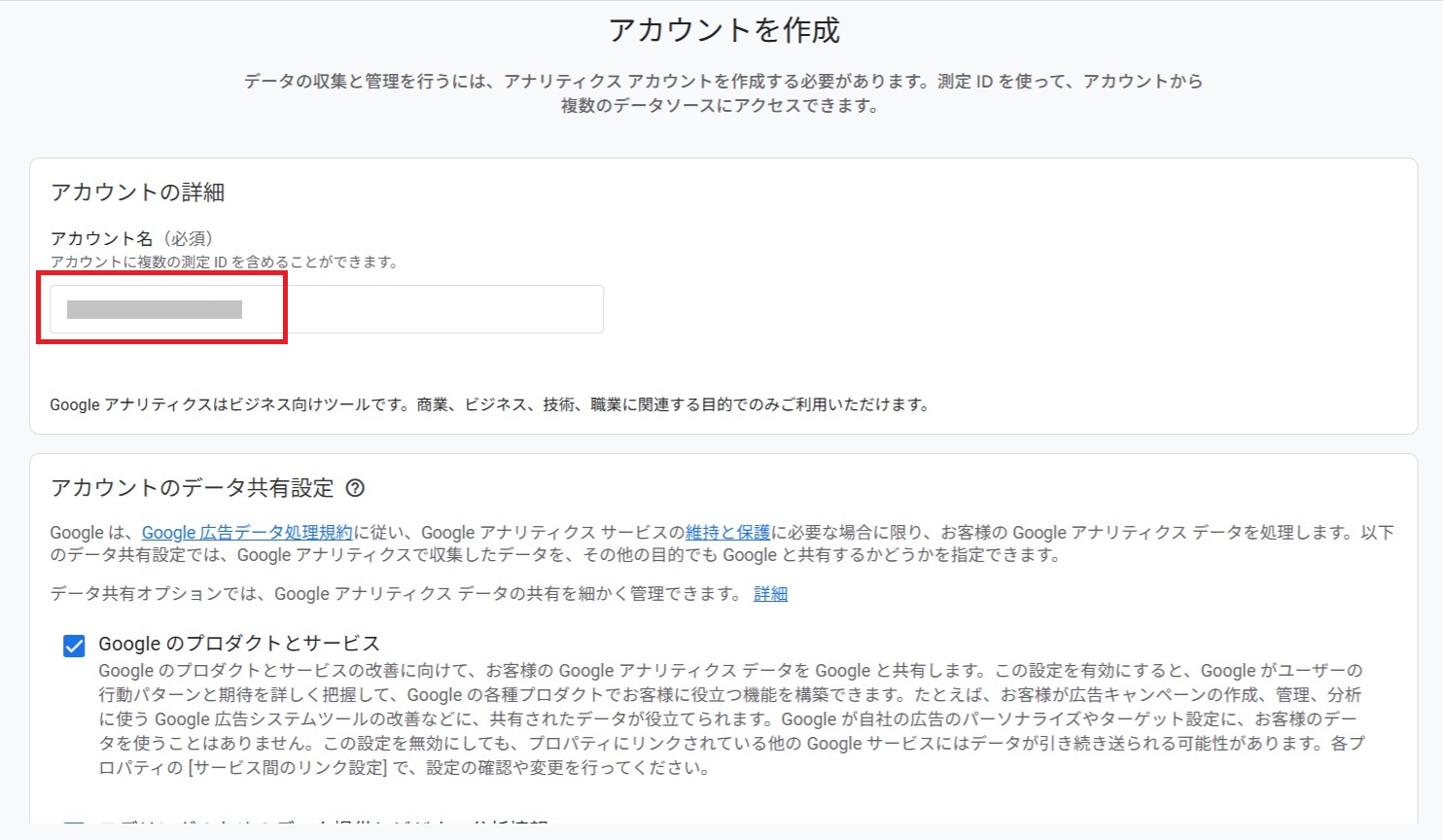Click the description paragraph under Google のプロダクトとサービス
Image resolution: width=1443 pixels, height=840 pixels.
(729, 719)
